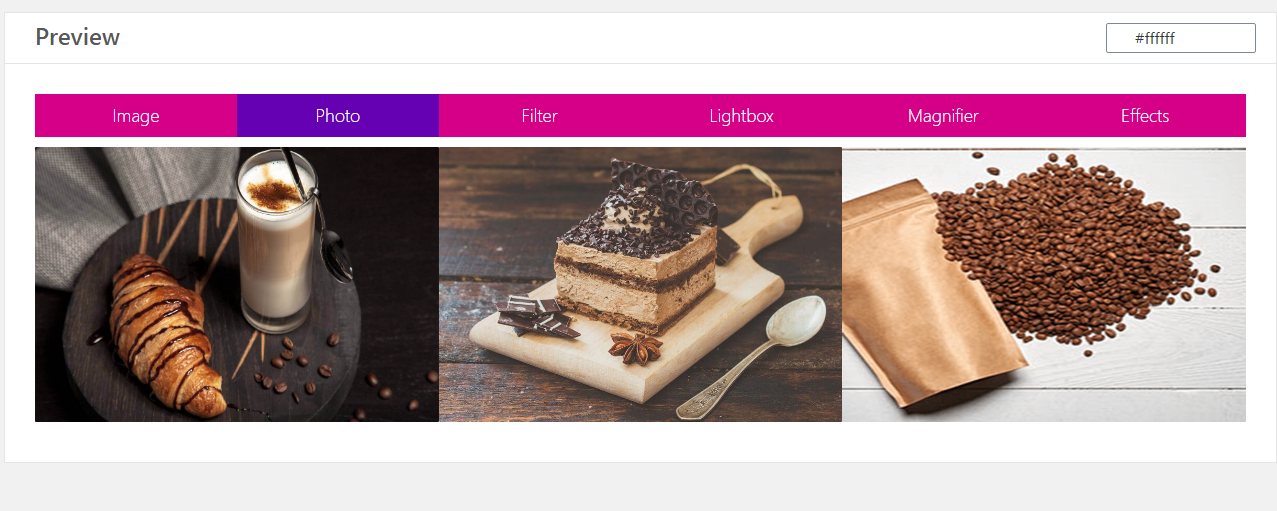This screenshot has height=511, width=1277.
Task: Open the croissant and latte photo
Action: pyautogui.click(x=237, y=285)
